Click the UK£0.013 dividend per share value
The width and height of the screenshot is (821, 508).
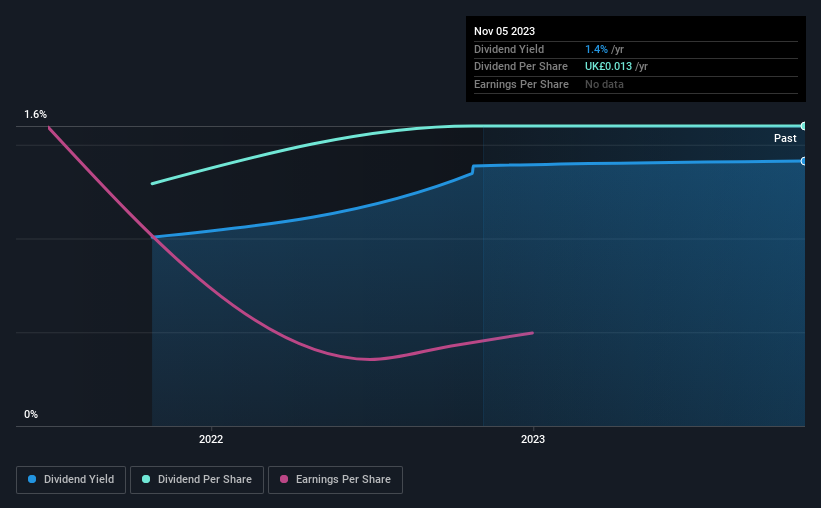tap(608, 67)
